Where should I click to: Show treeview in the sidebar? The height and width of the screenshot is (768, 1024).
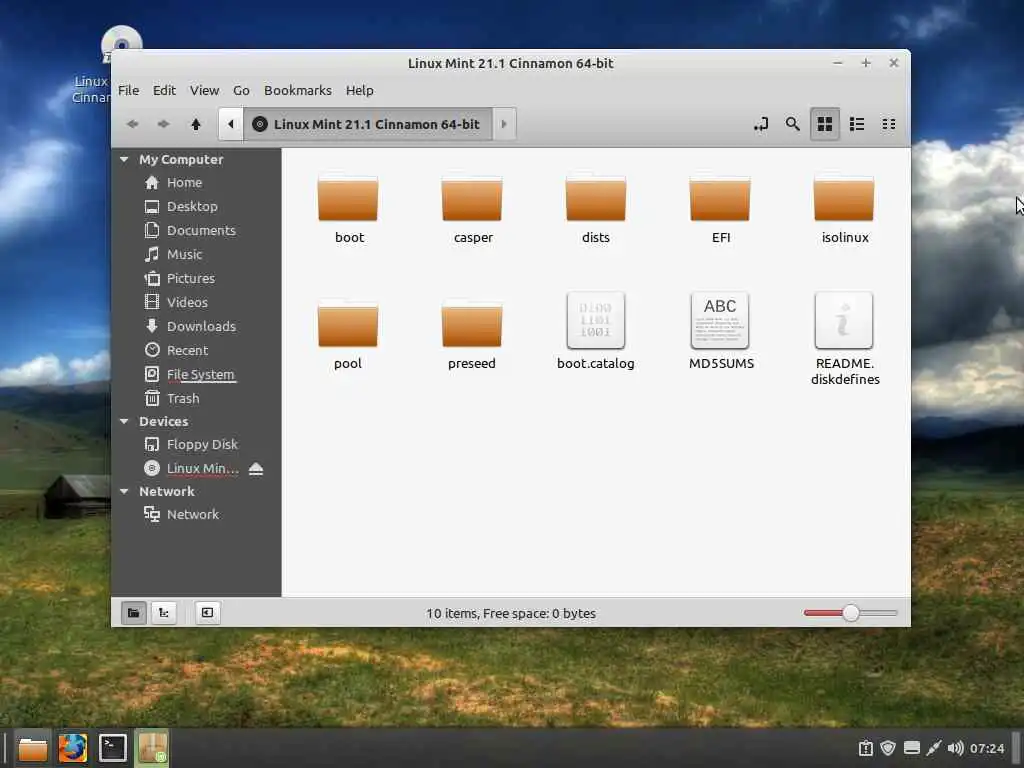point(164,613)
